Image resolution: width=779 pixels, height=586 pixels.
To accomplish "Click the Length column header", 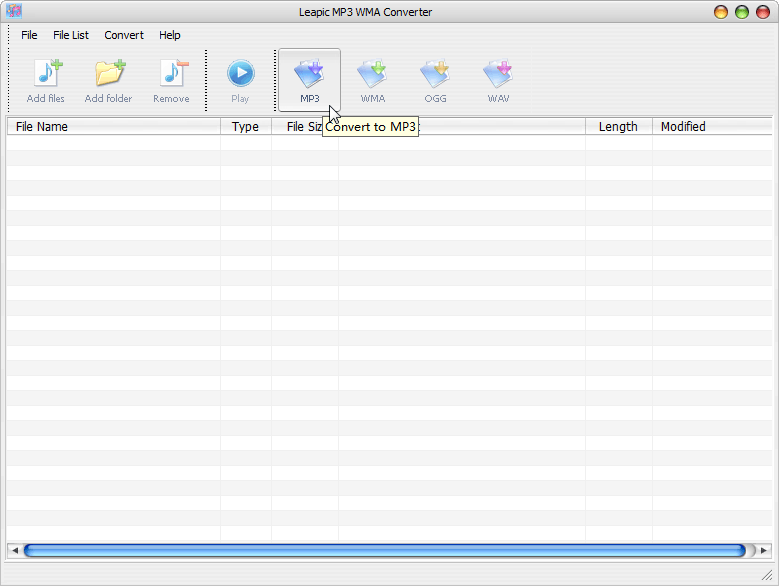I will tap(618, 127).
